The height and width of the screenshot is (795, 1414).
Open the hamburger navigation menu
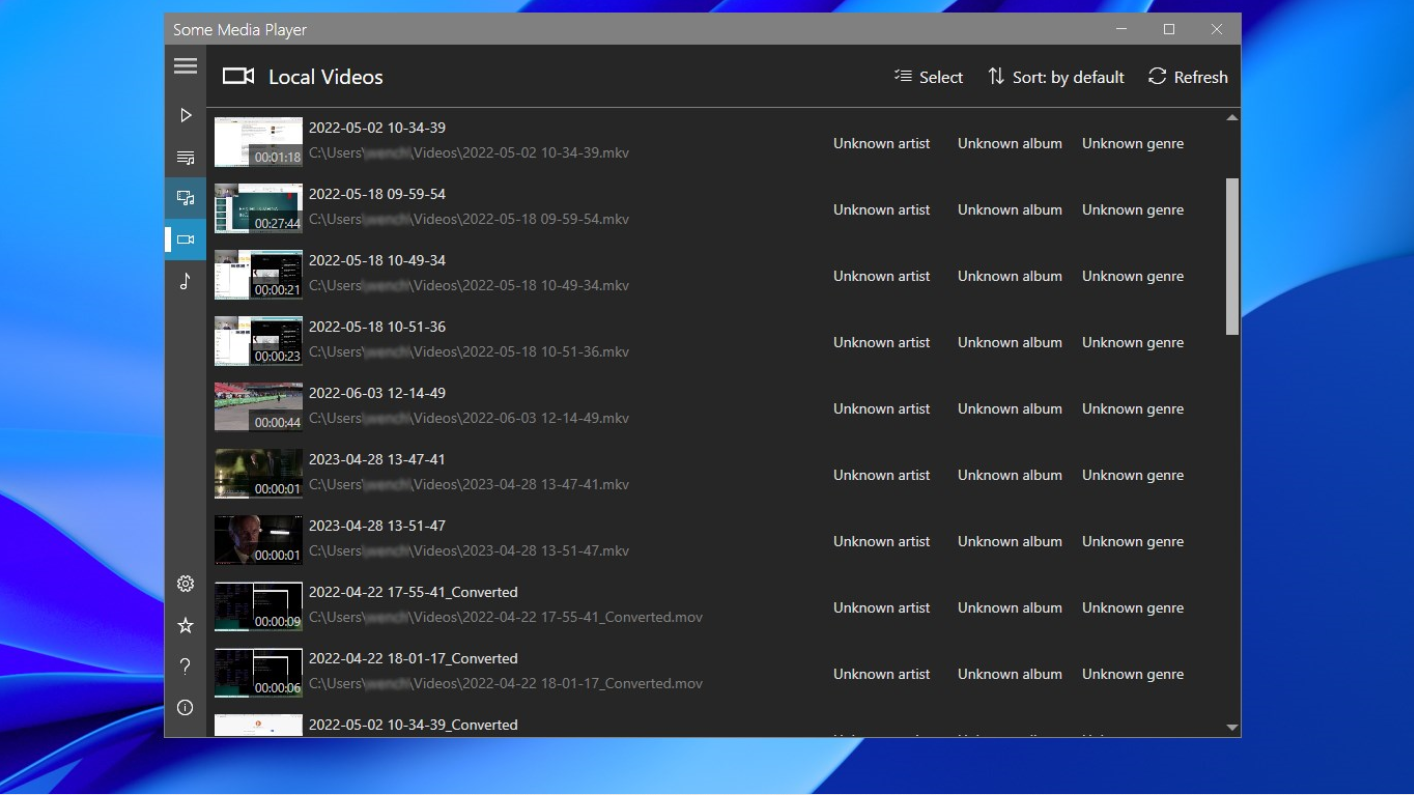185,66
